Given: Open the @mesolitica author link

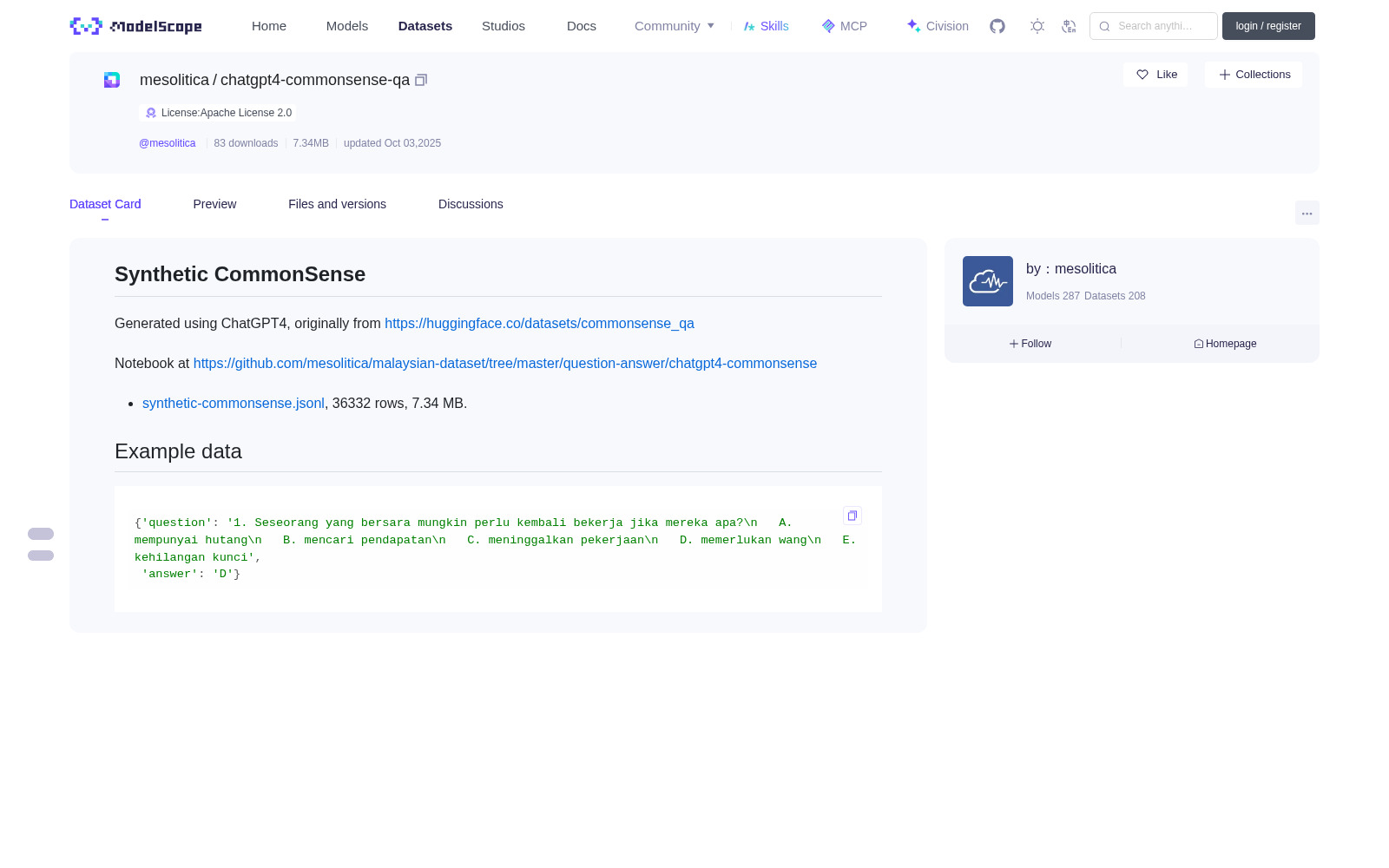Looking at the screenshot, I should [168, 143].
